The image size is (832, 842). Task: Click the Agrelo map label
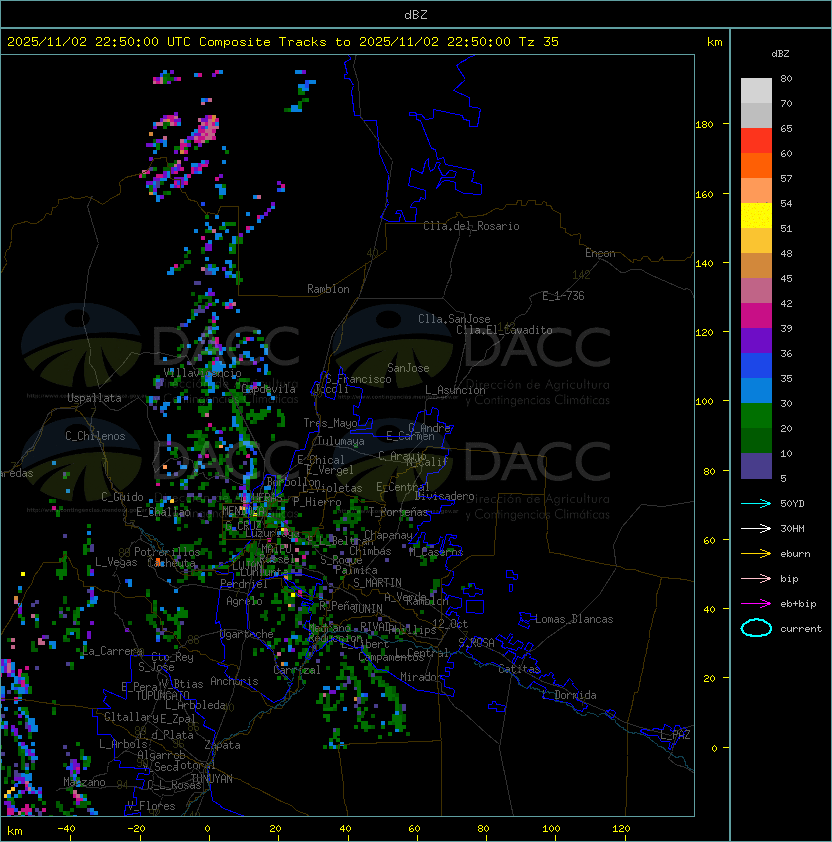(244, 601)
